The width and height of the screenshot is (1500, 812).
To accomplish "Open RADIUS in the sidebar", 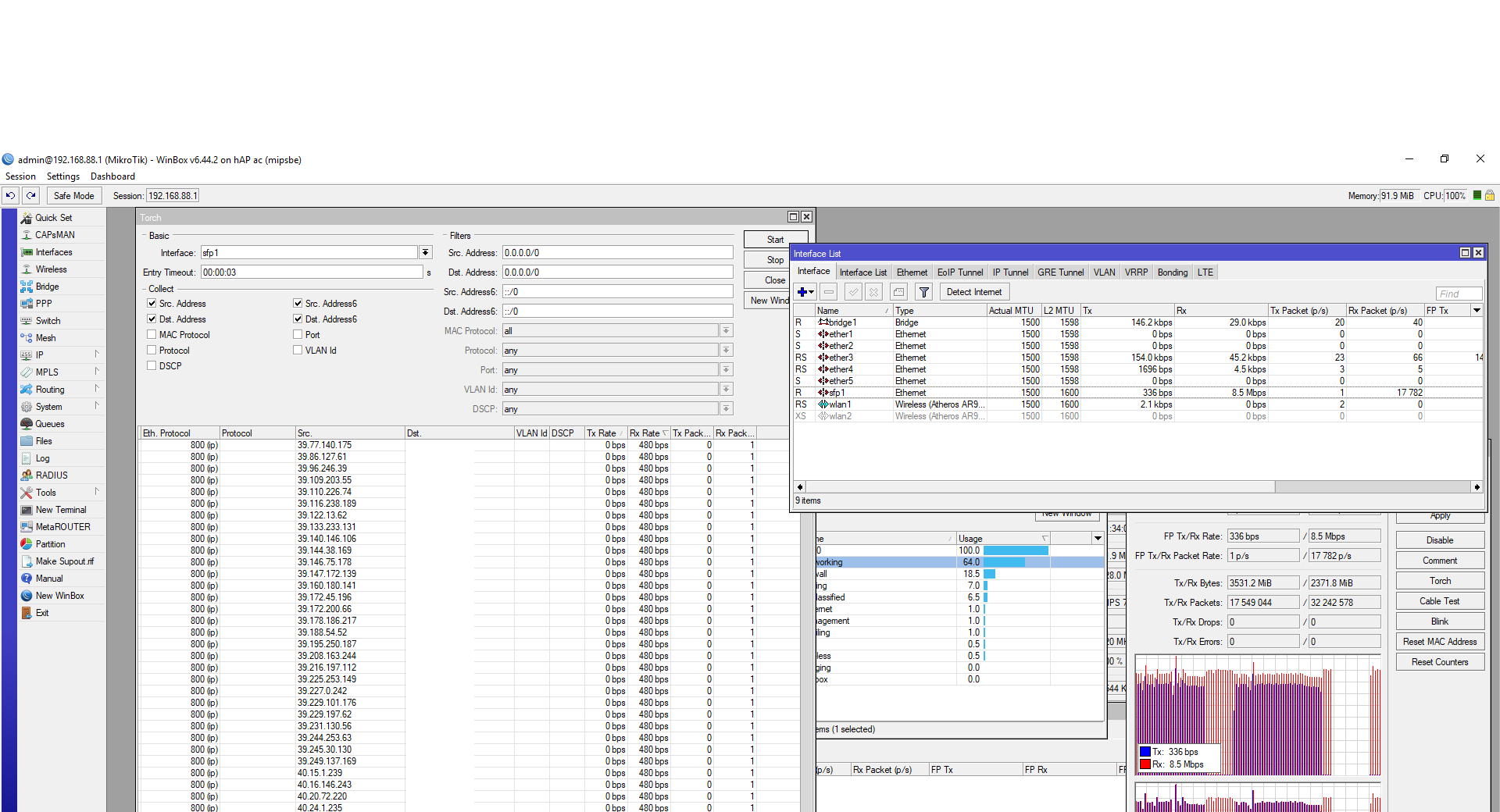I will 52,475.
